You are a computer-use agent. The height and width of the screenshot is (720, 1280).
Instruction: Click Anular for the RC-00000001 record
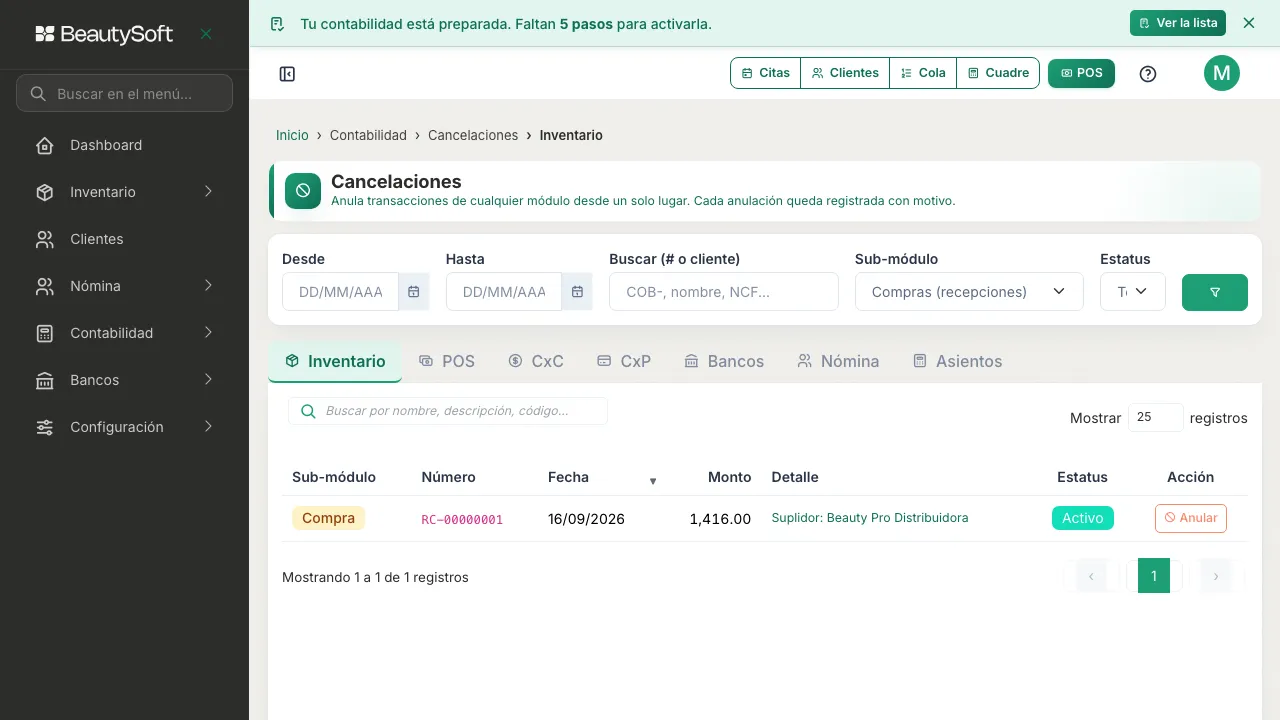coord(1191,518)
